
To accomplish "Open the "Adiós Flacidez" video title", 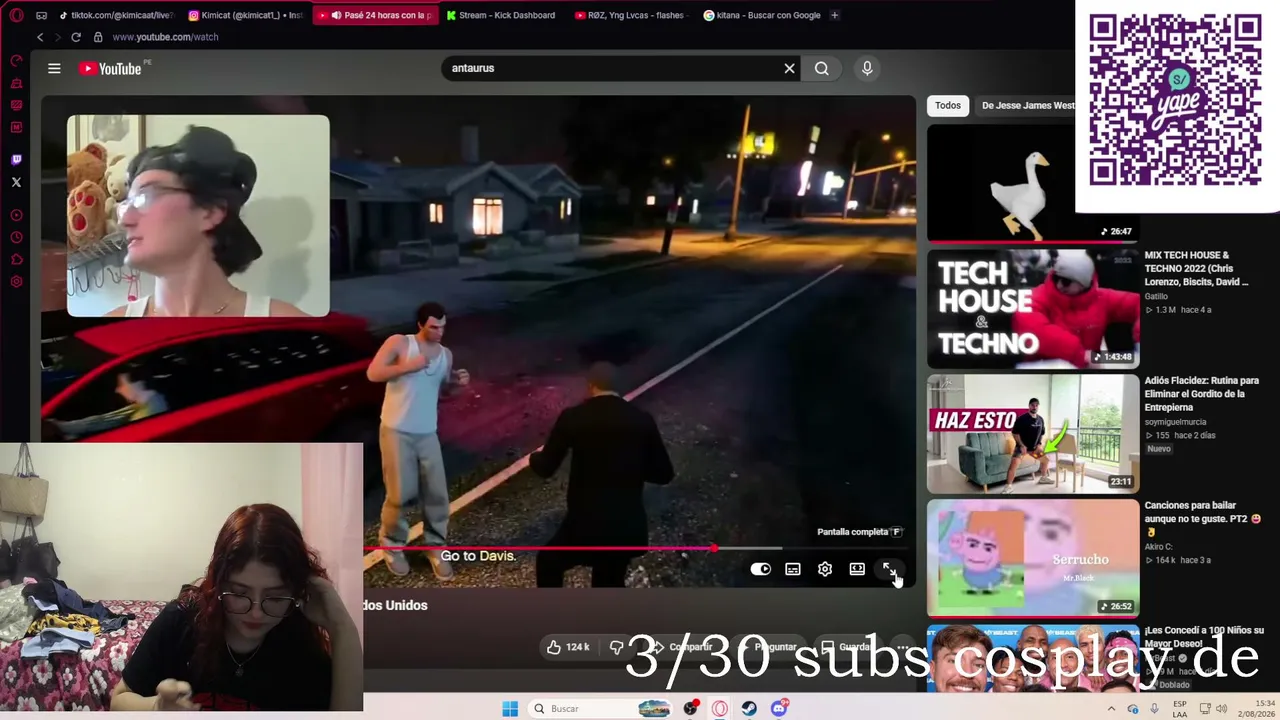I will [1202, 394].
